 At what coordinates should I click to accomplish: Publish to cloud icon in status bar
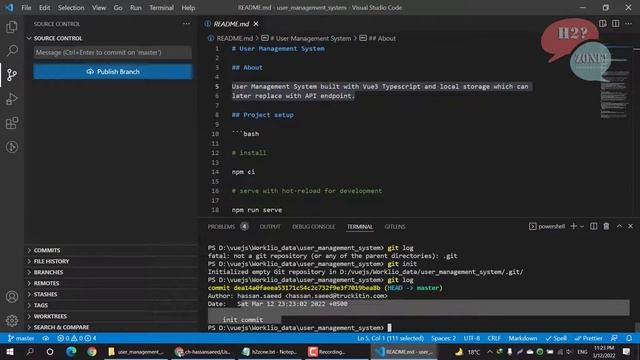coord(46,338)
